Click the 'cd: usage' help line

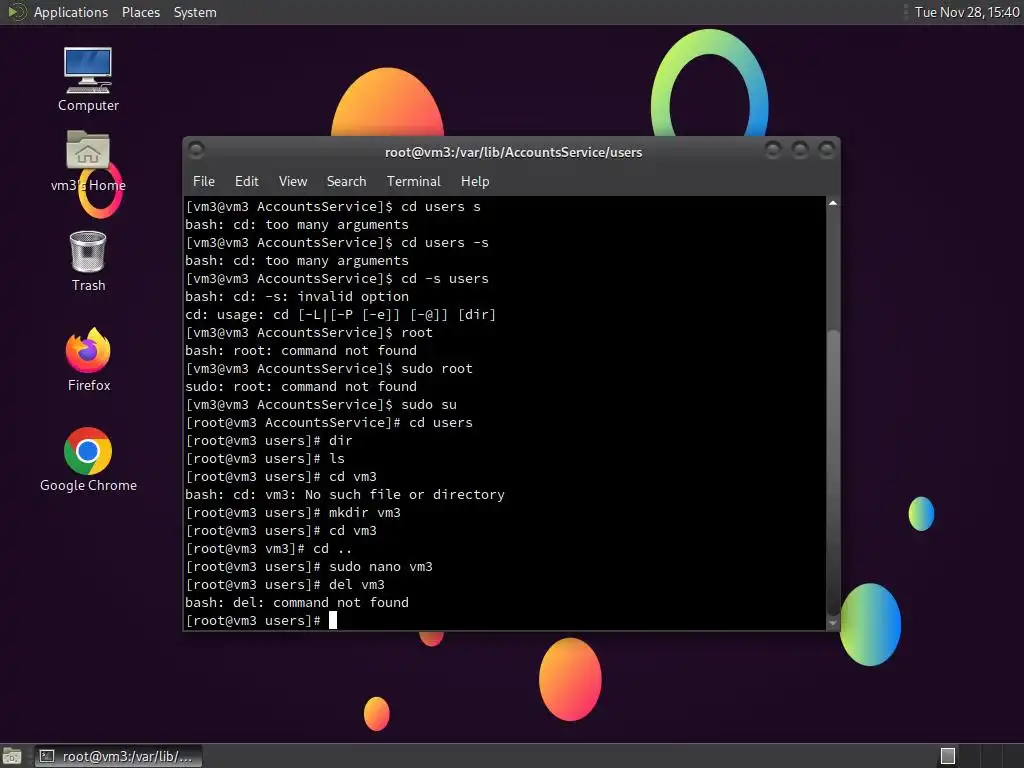[341, 315]
